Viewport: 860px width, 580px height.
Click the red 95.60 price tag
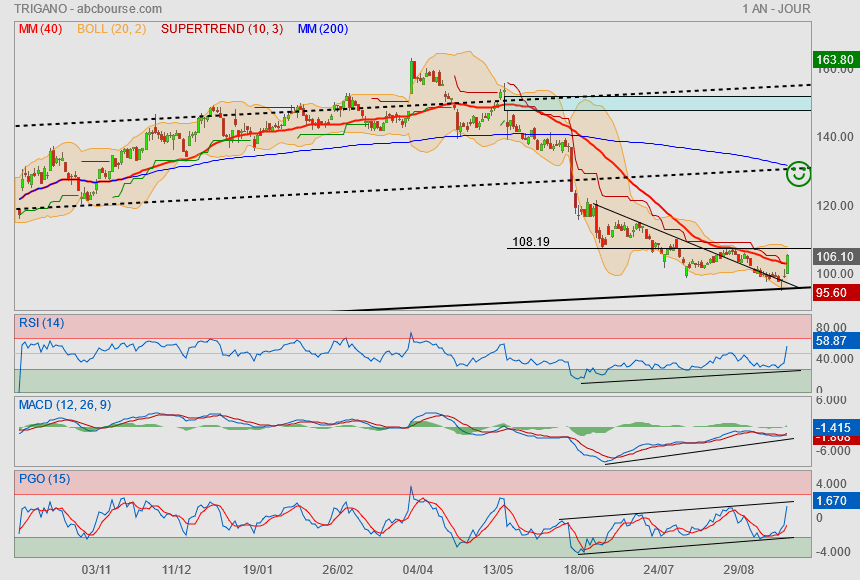[x=835, y=292]
